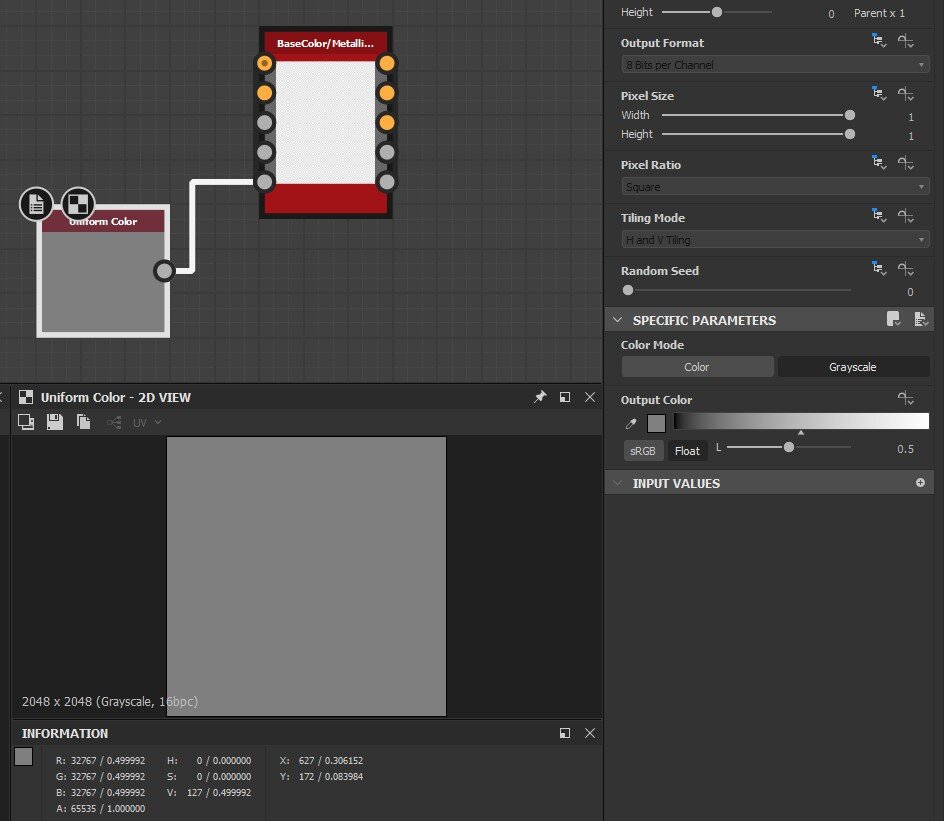The height and width of the screenshot is (821, 944).
Task: Pin the 2D View panel
Action: coord(540,397)
